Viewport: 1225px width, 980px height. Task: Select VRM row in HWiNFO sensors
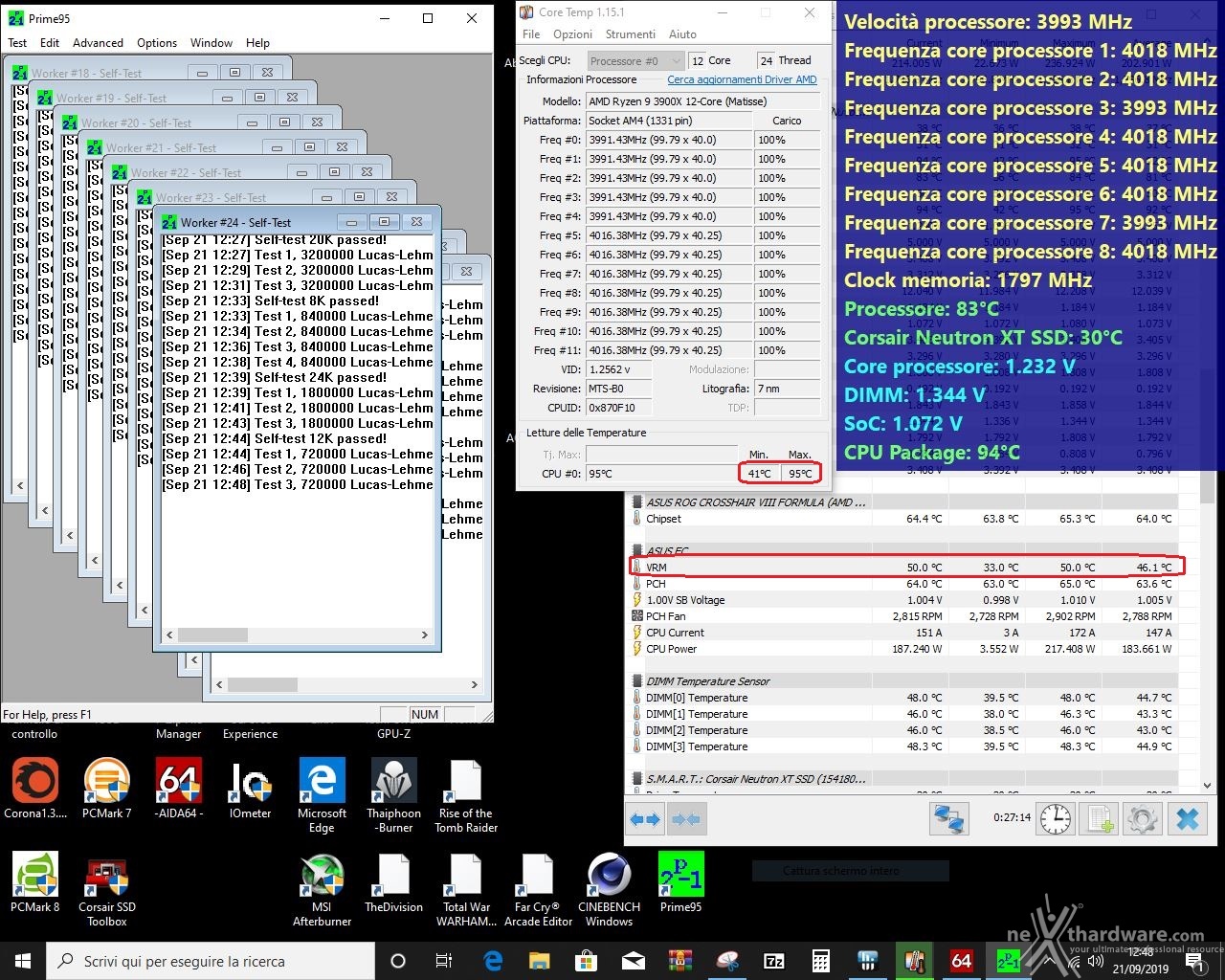pyautogui.click(x=907, y=568)
